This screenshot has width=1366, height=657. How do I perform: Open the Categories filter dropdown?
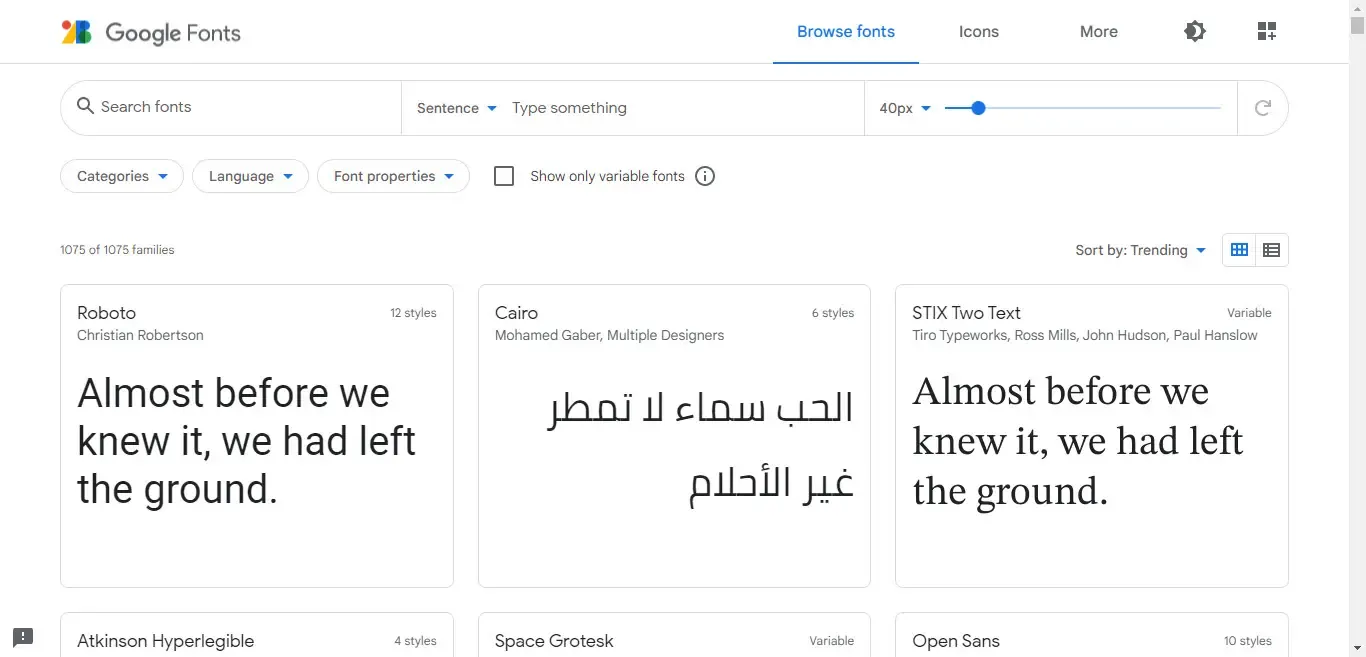tap(122, 176)
